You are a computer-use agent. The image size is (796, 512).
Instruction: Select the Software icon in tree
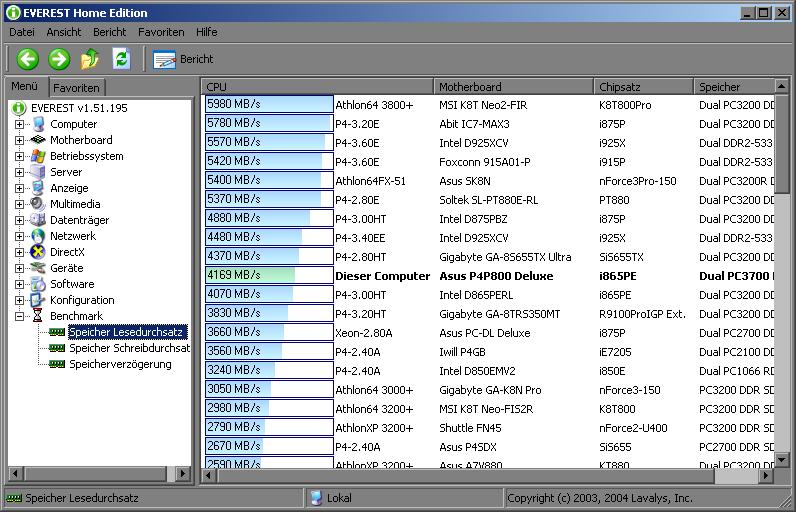[x=38, y=284]
